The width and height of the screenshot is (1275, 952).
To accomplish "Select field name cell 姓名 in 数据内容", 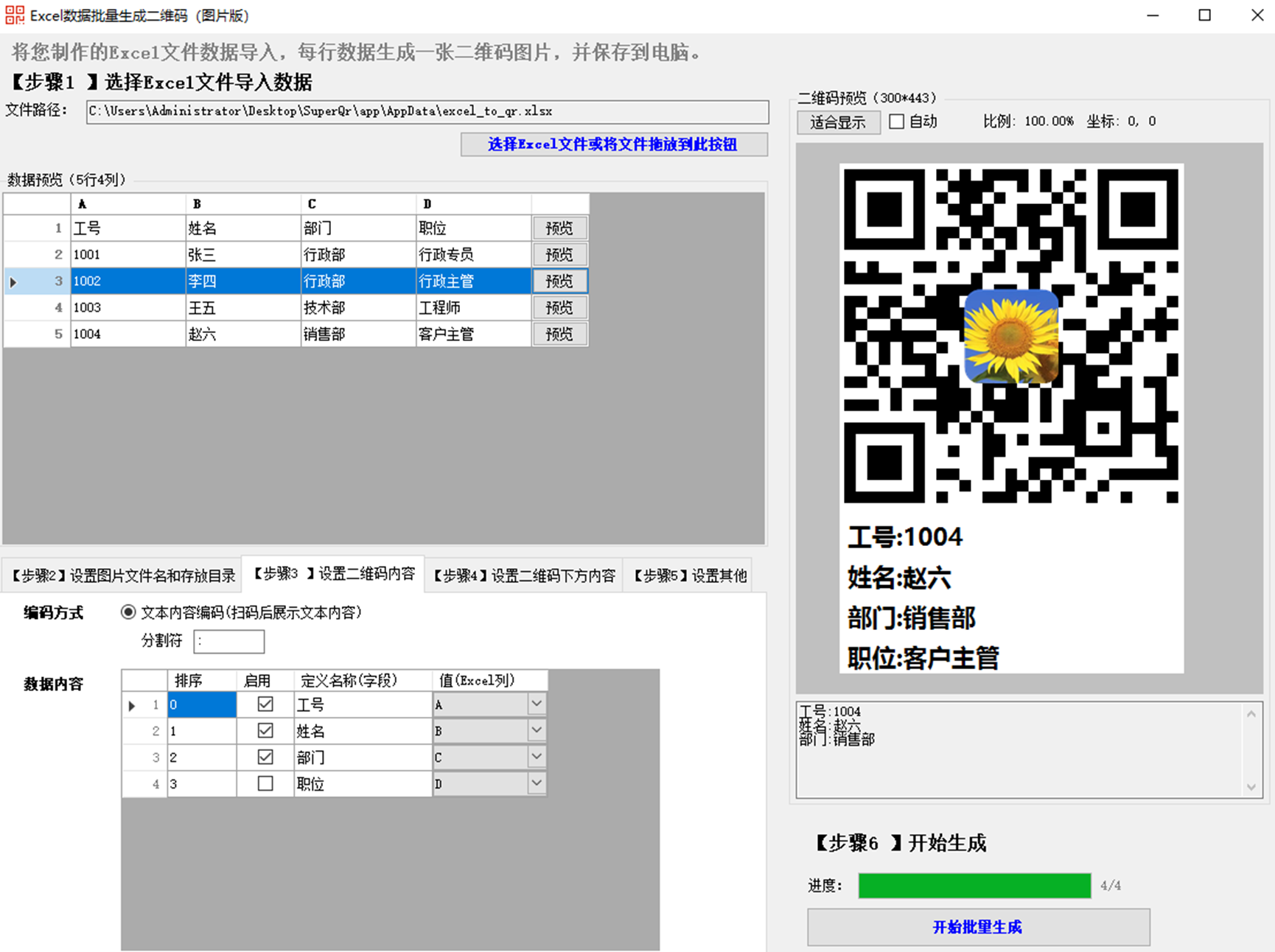I will 363,731.
